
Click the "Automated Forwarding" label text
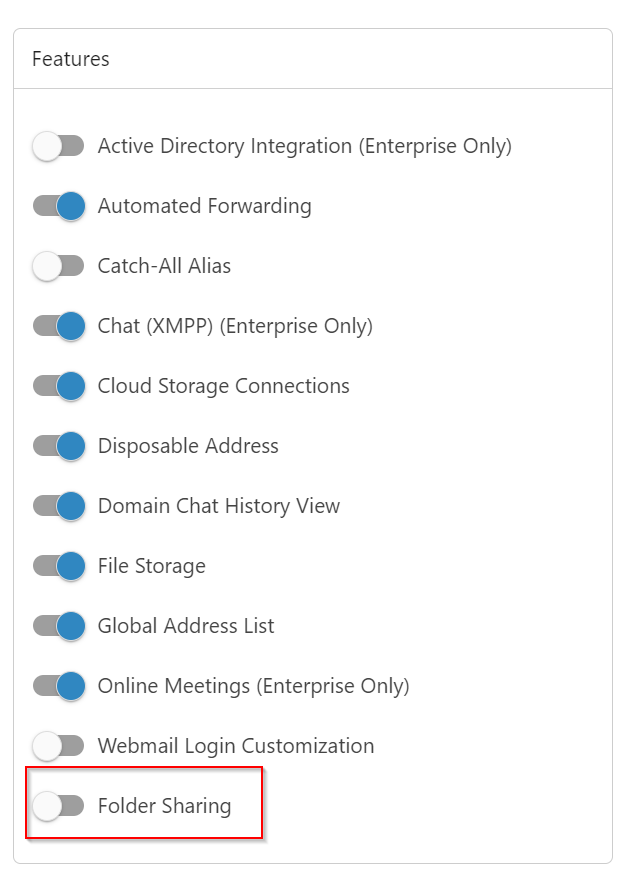pos(204,206)
